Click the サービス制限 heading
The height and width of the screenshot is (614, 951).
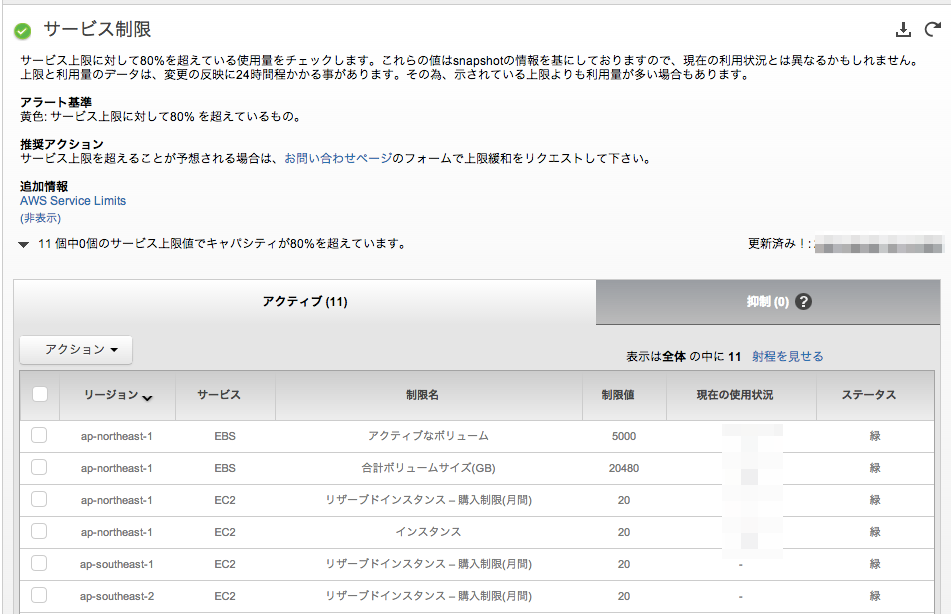97,29
